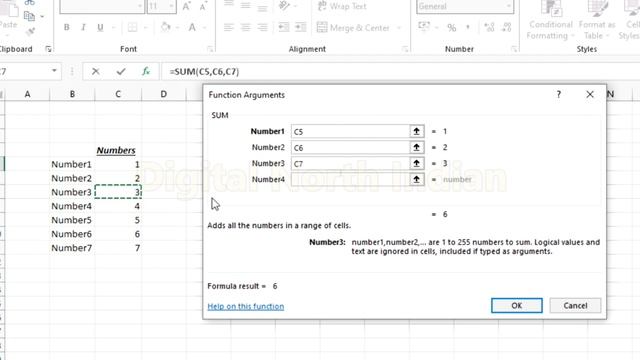Open Format as Table gallery

(x=597, y=20)
